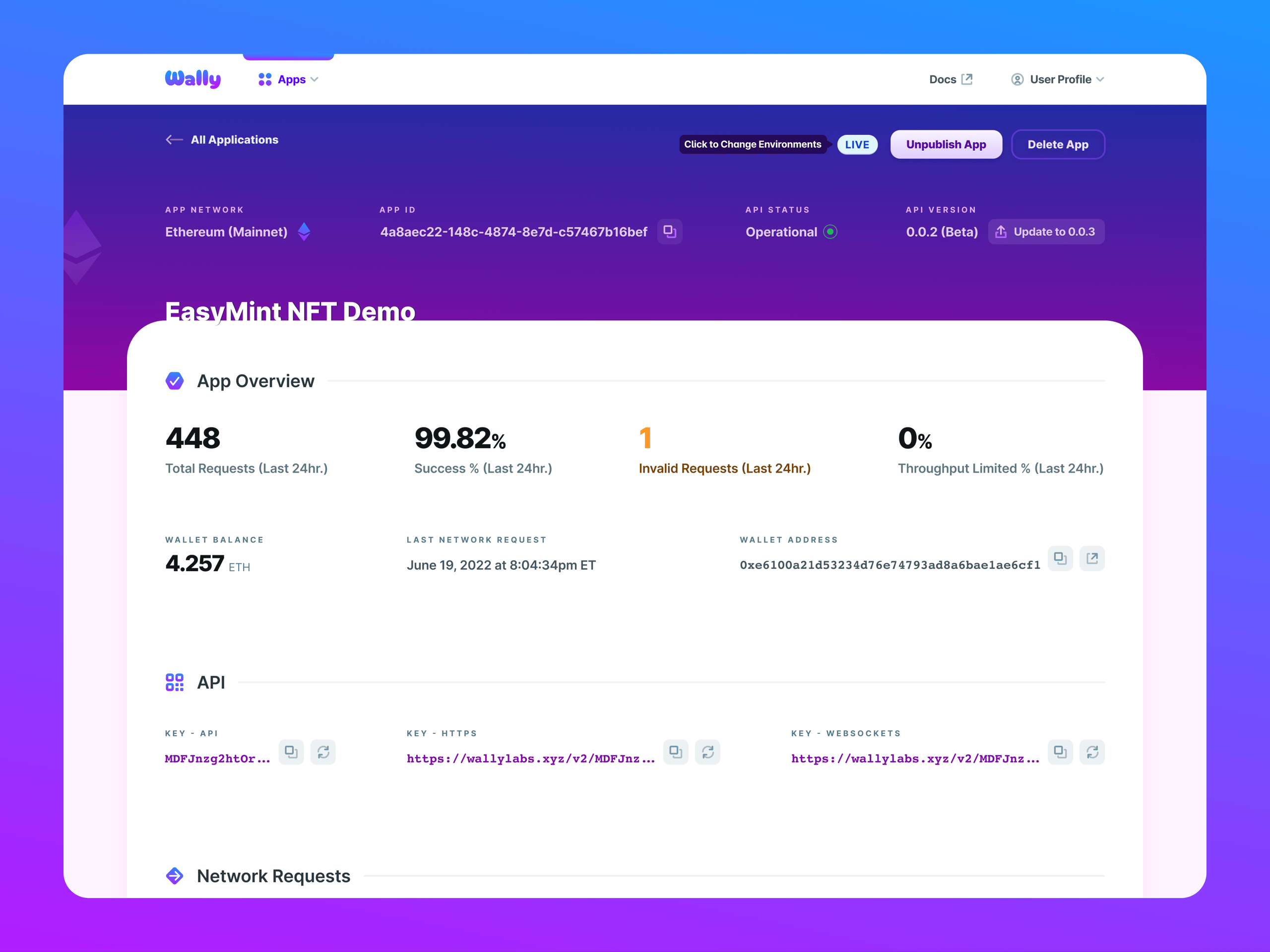Copy the App ID
This screenshot has width=1270, height=952.
[669, 232]
